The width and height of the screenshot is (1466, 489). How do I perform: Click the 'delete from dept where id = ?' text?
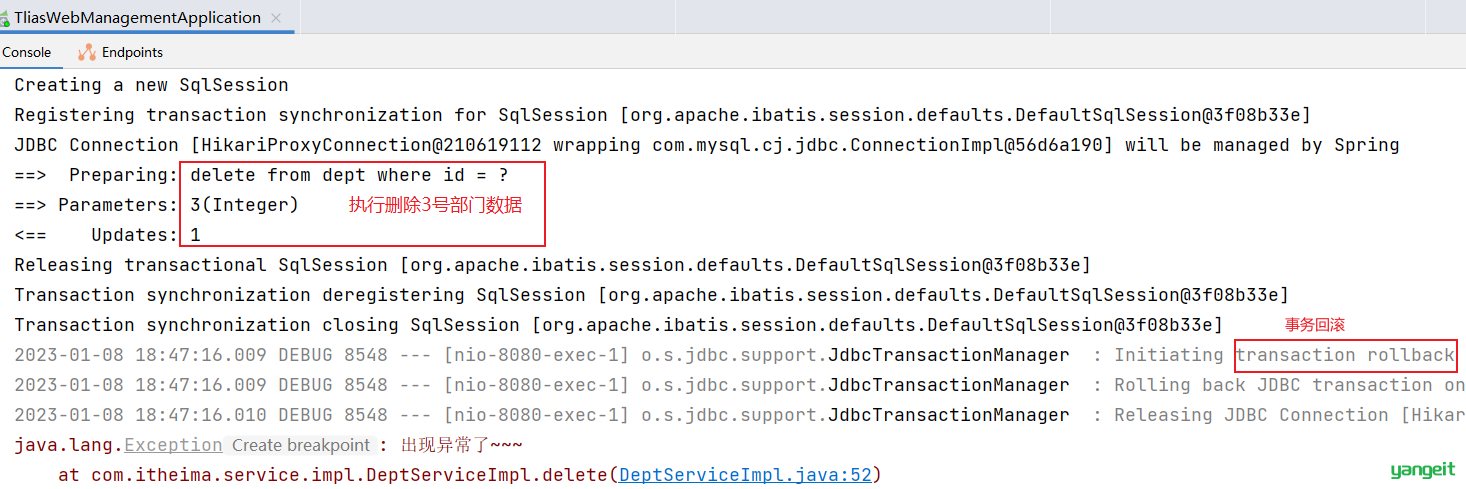[x=349, y=175]
